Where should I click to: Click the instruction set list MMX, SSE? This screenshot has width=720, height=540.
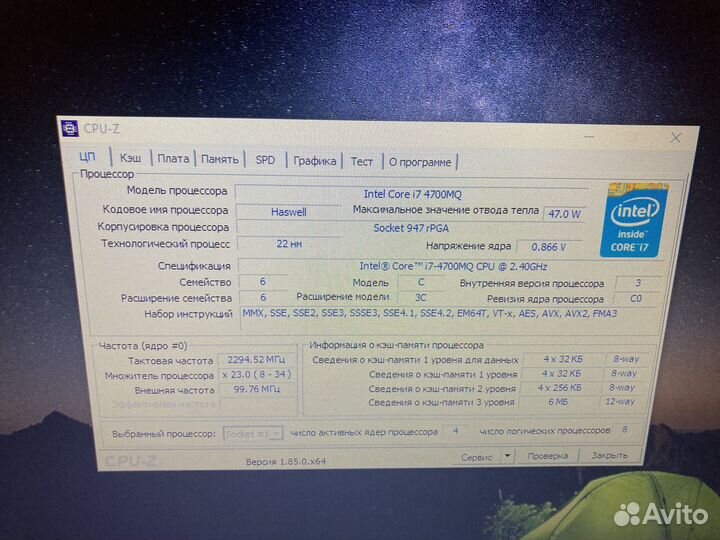click(429, 314)
